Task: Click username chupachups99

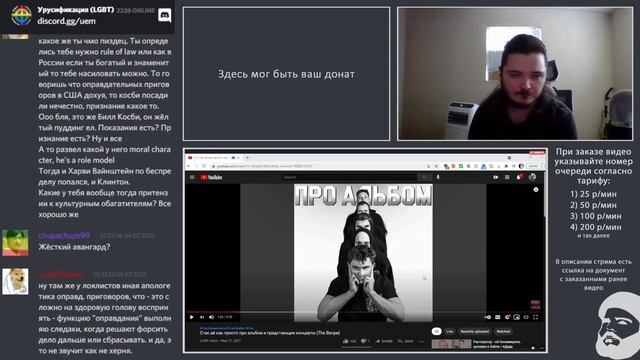Action: 64,236
